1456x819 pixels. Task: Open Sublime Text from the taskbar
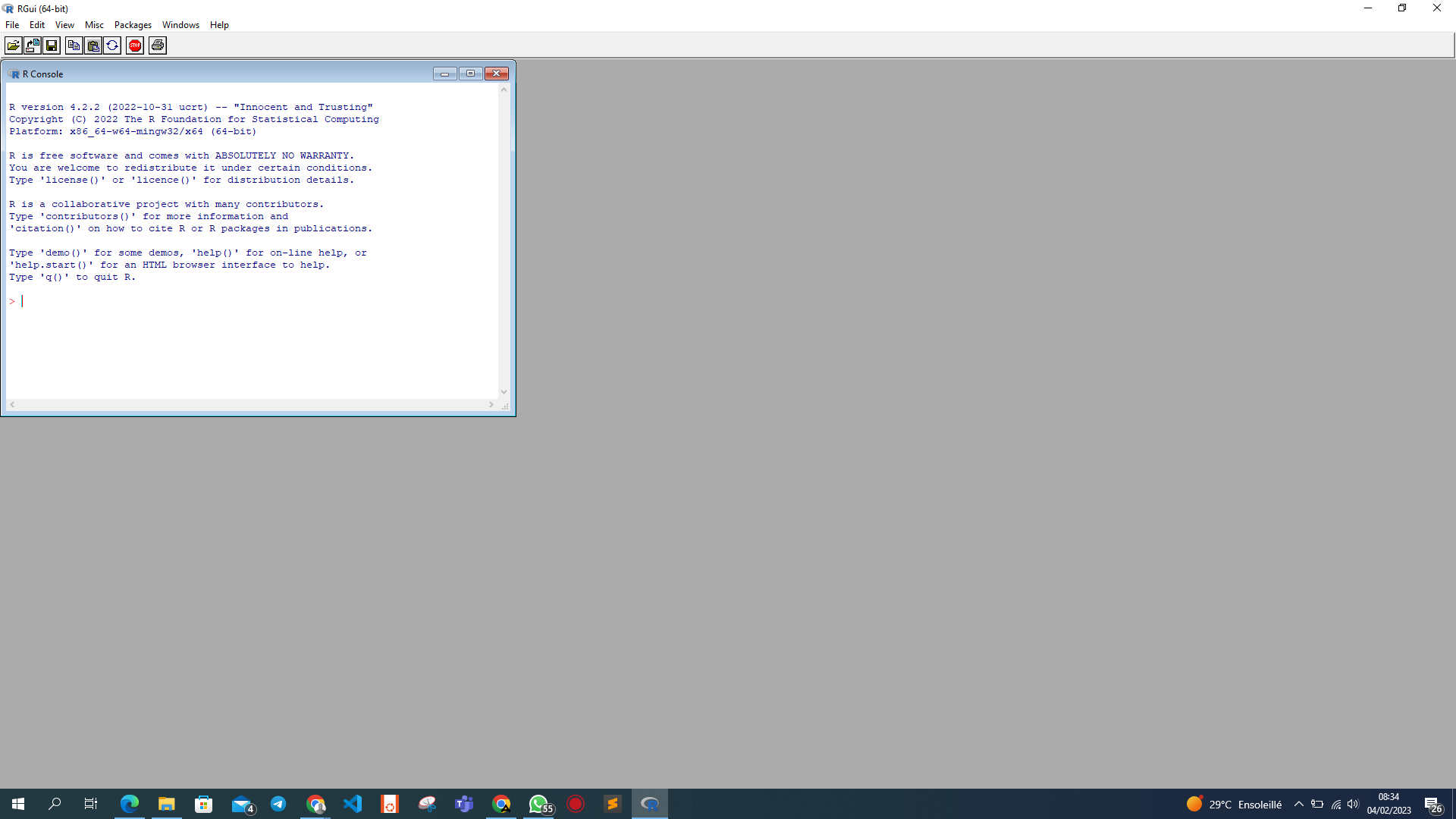613,804
